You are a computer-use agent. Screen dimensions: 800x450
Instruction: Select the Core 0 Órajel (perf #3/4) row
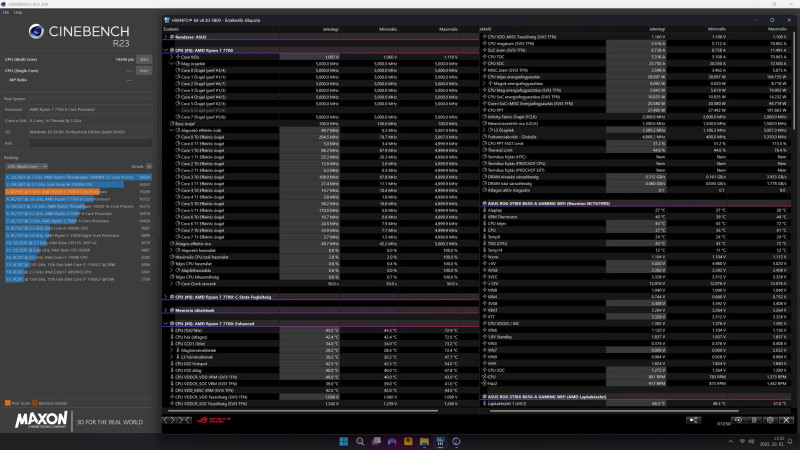pos(320,70)
